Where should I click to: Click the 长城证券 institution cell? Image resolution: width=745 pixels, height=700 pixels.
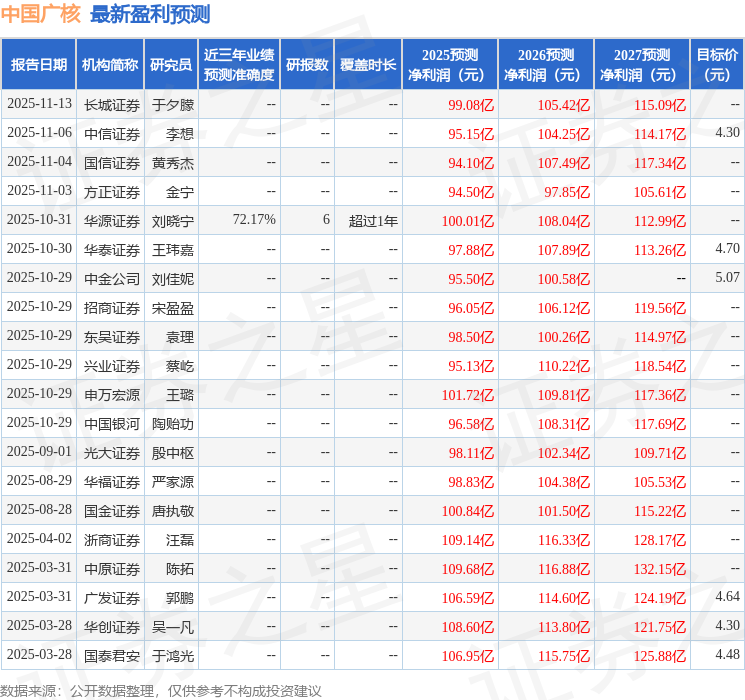pyautogui.click(x=112, y=105)
